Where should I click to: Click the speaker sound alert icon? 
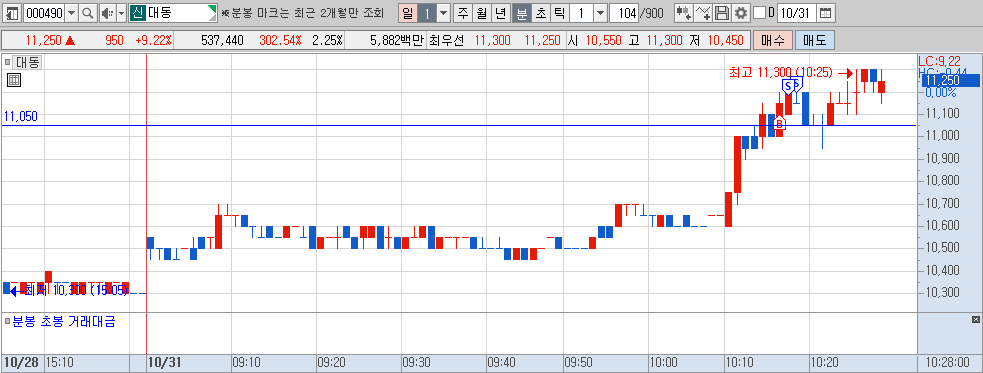point(107,13)
